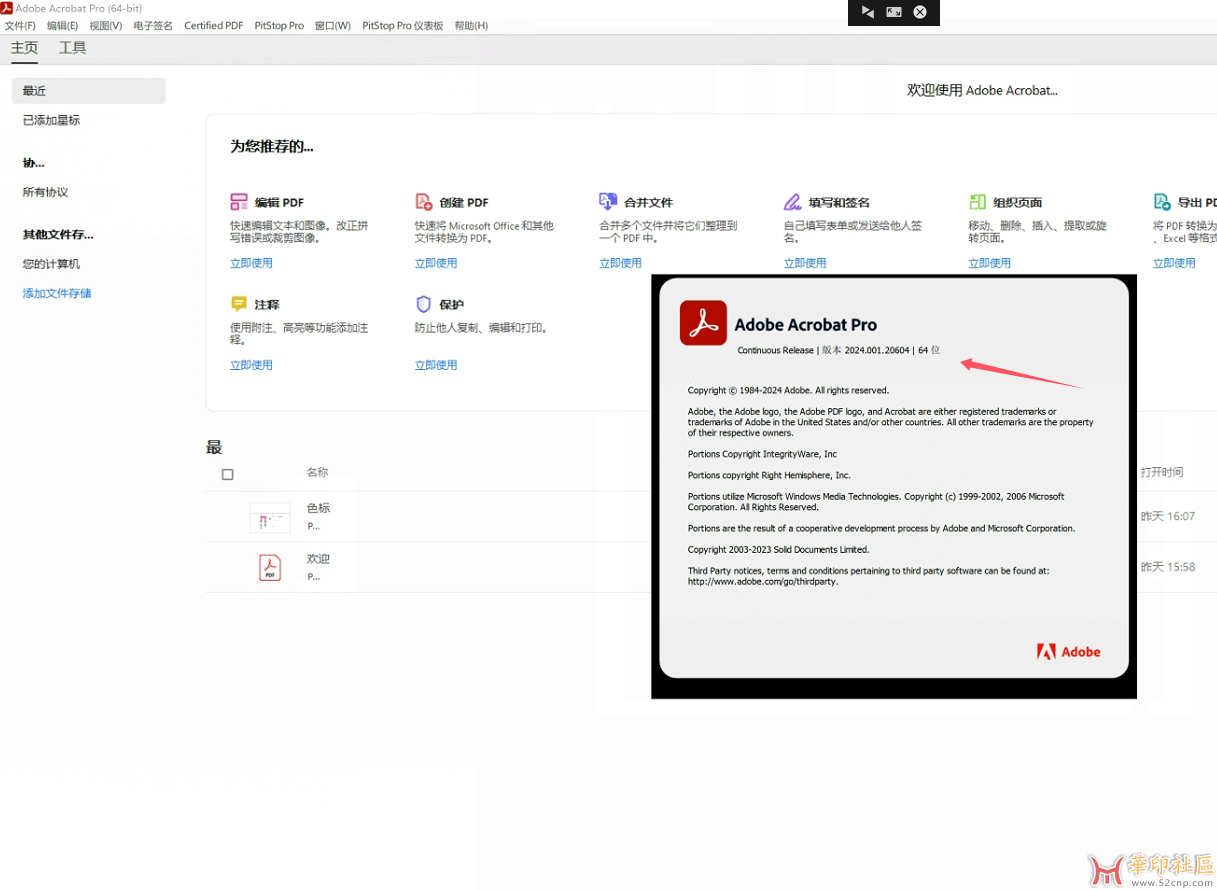Select 您的计算机 in the left sidebar

point(51,264)
